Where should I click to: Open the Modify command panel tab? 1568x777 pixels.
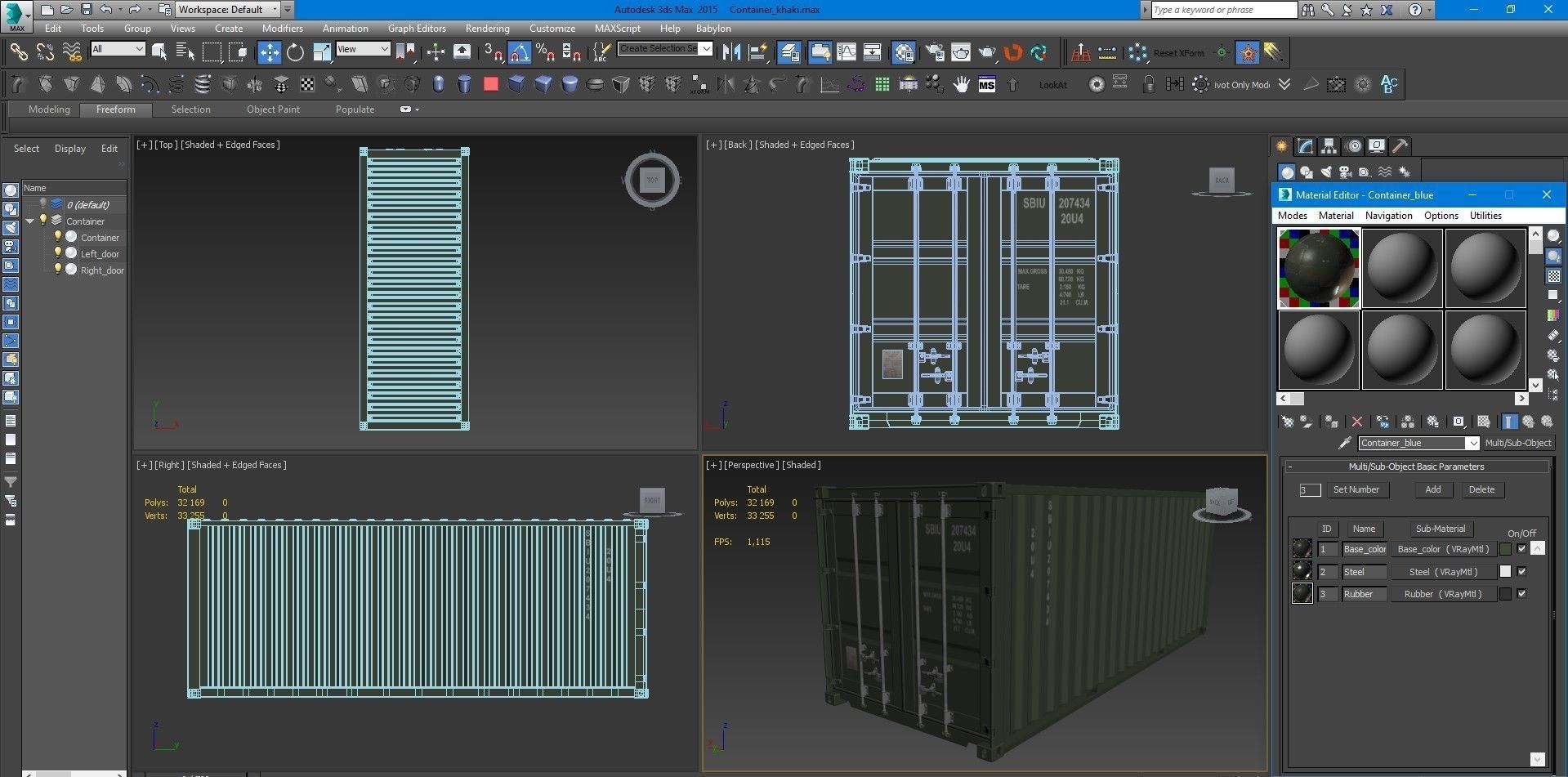click(x=1306, y=146)
